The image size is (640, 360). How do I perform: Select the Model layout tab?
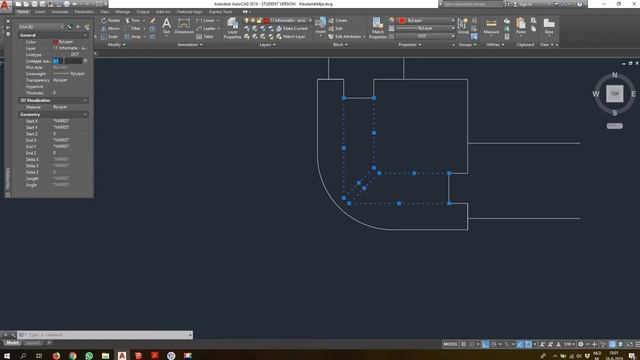coord(12,343)
